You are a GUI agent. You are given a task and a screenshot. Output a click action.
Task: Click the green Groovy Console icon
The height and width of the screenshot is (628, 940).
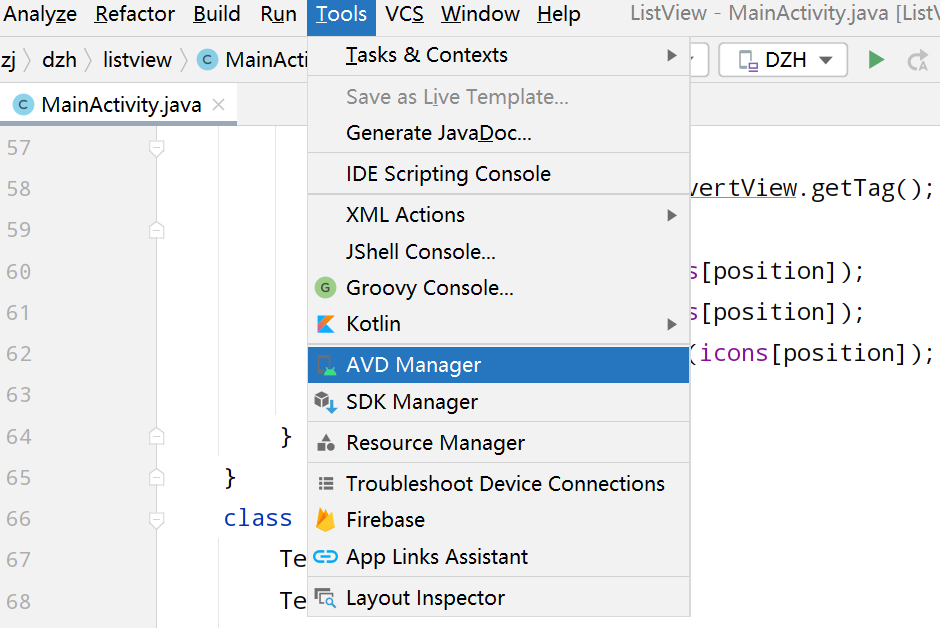(325, 288)
